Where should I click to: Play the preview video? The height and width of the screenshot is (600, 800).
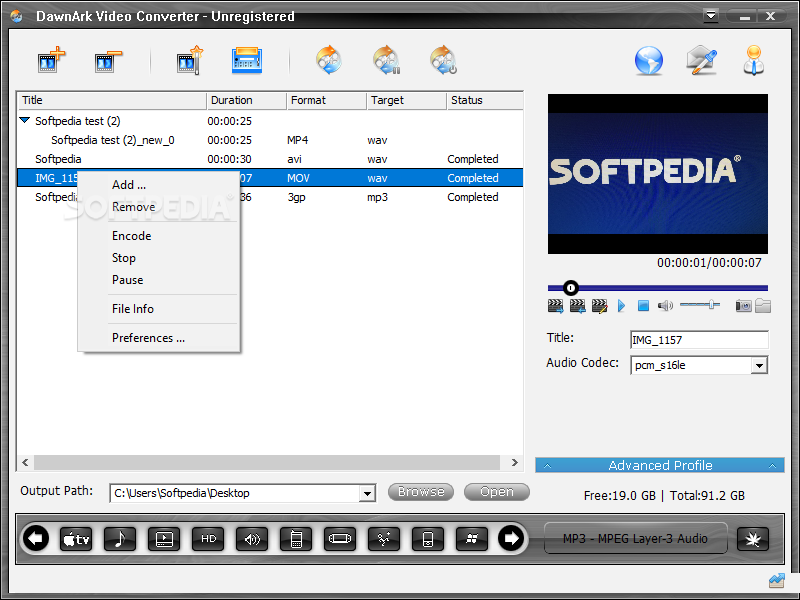pyautogui.click(x=621, y=306)
